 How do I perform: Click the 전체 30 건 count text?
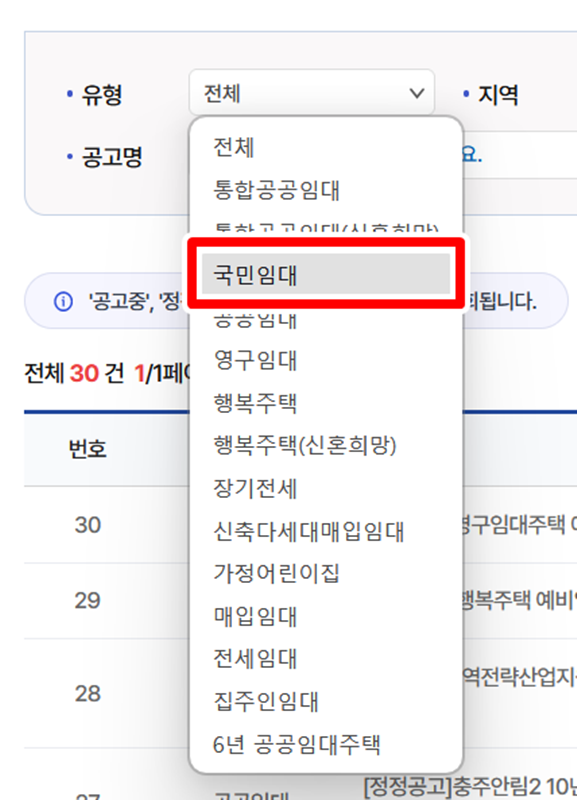point(74,373)
